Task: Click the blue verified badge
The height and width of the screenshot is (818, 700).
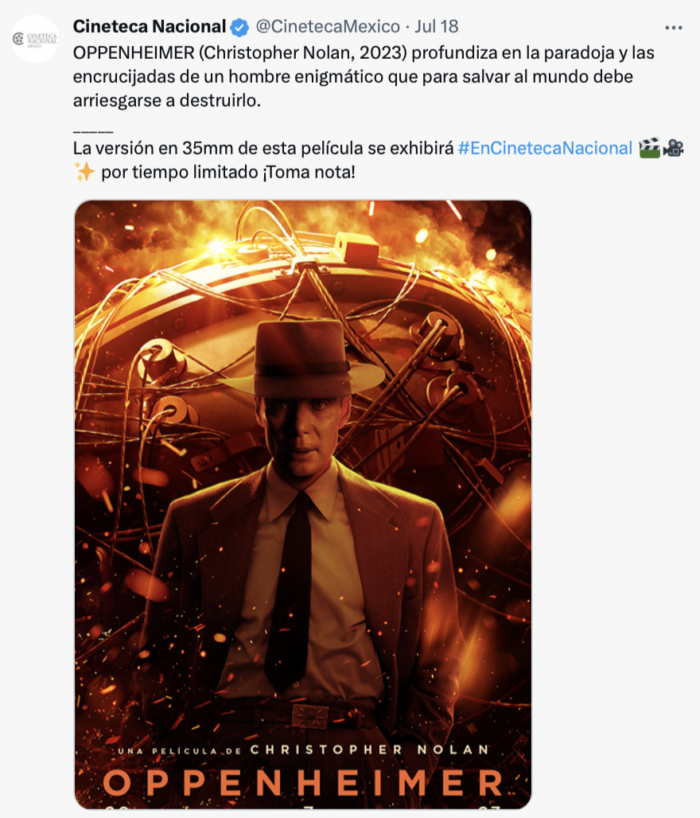Action: (x=239, y=27)
